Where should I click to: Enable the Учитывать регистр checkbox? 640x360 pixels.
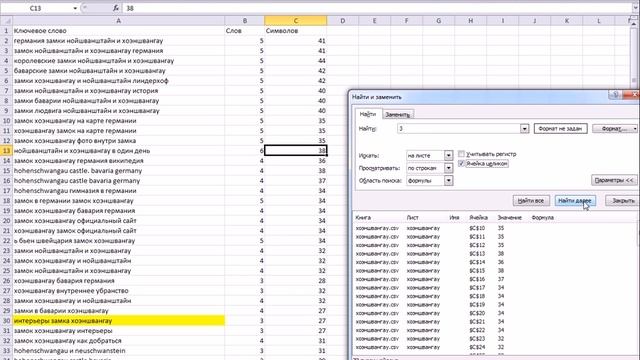point(461,154)
